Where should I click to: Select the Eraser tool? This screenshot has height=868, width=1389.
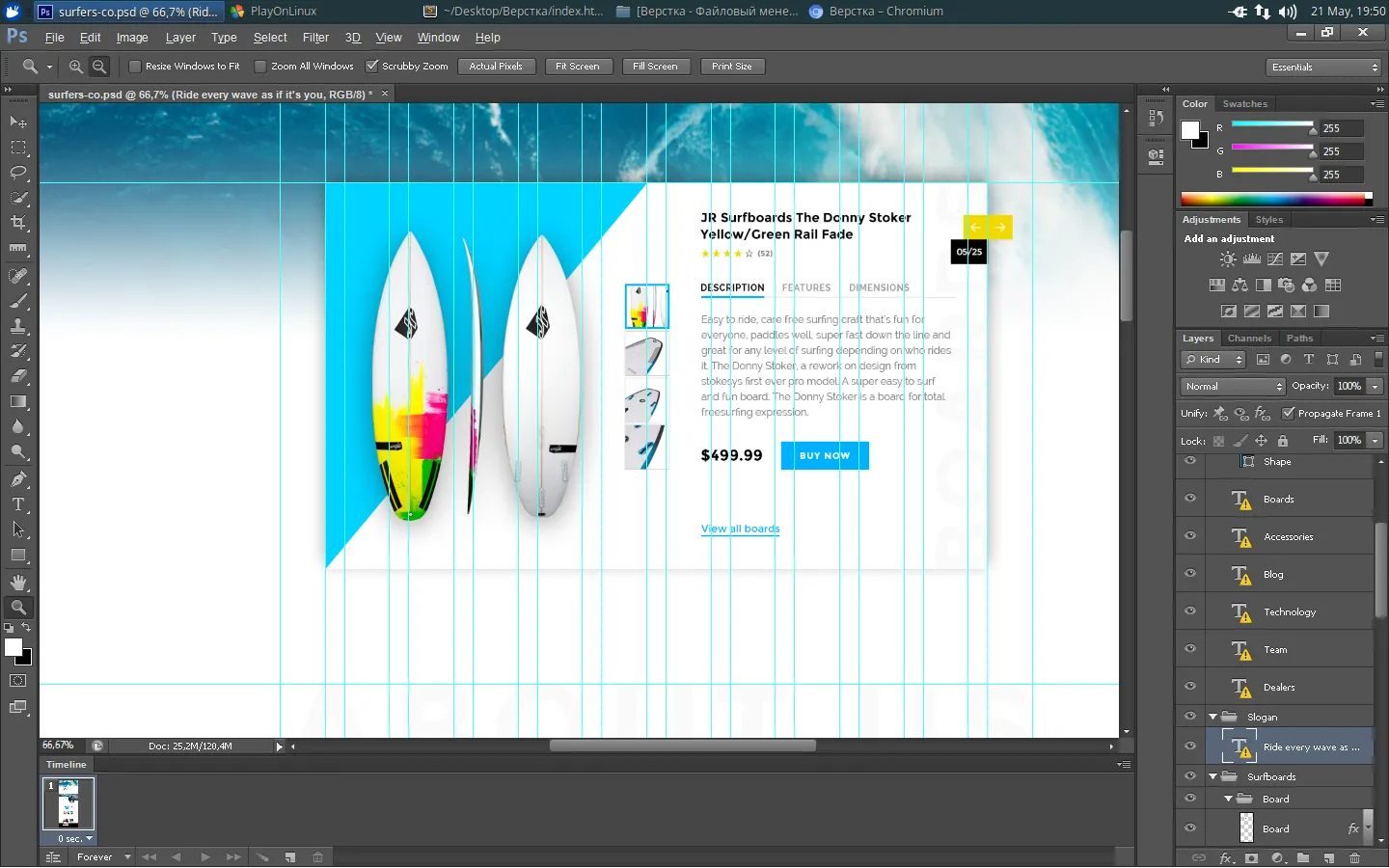pyautogui.click(x=18, y=376)
